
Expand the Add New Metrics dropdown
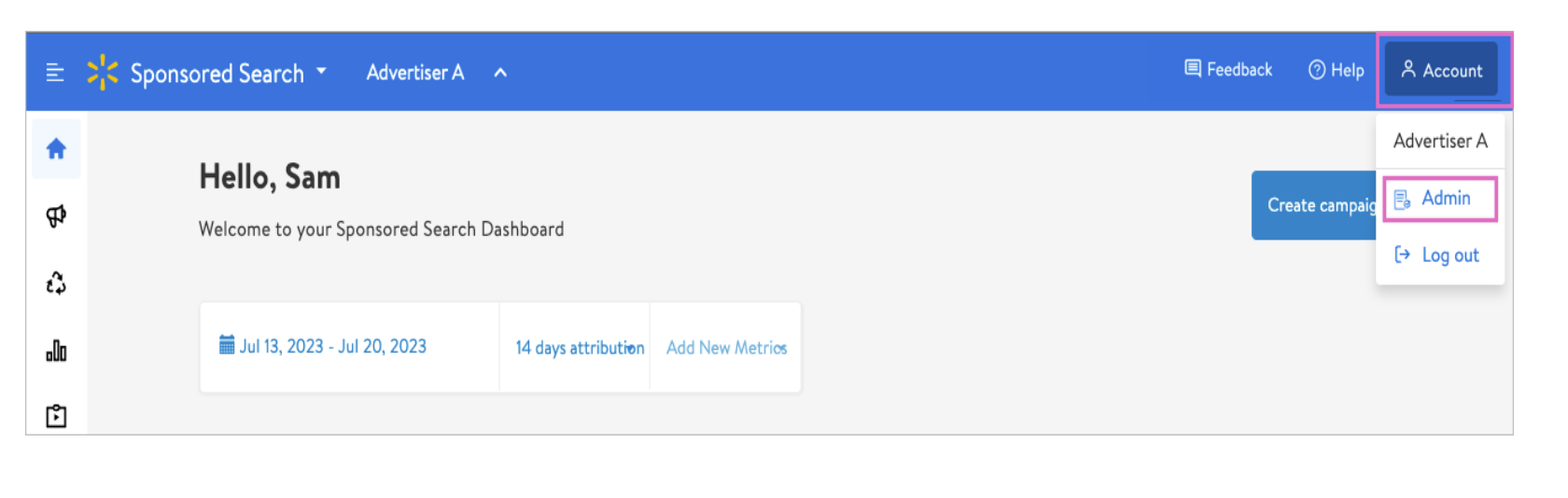point(726,348)
